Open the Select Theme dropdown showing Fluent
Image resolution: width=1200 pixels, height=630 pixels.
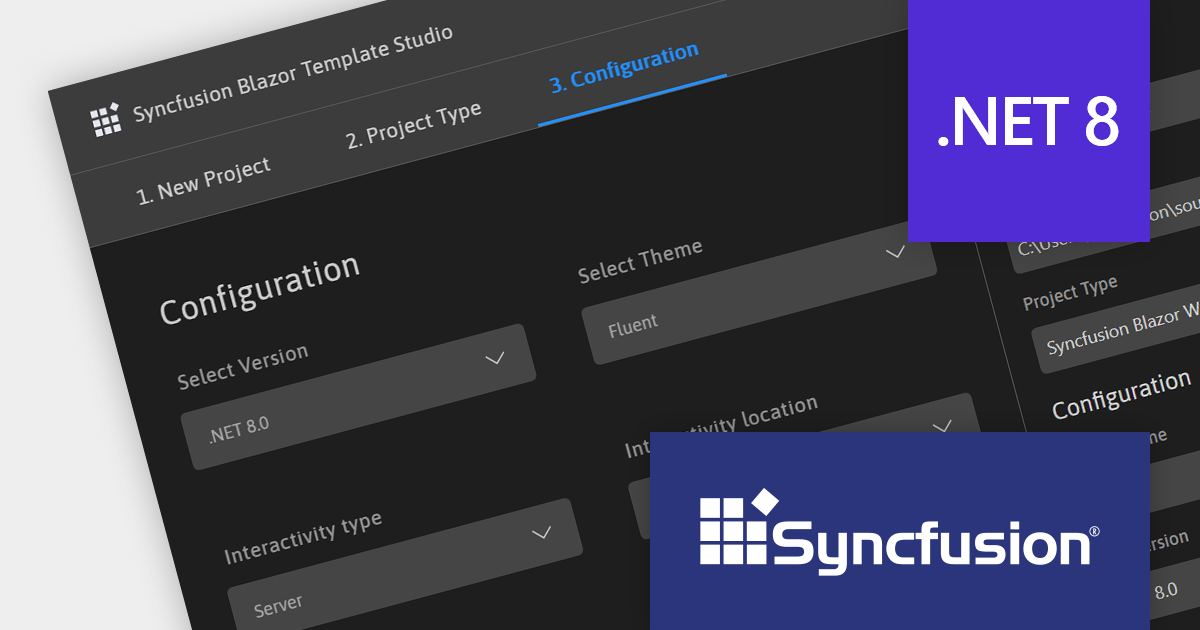click(759, 291)
